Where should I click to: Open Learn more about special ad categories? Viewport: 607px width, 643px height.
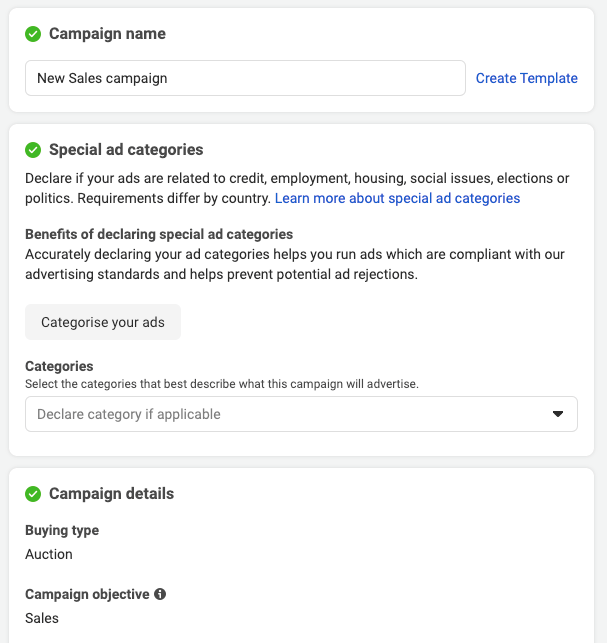coord(397,198)
